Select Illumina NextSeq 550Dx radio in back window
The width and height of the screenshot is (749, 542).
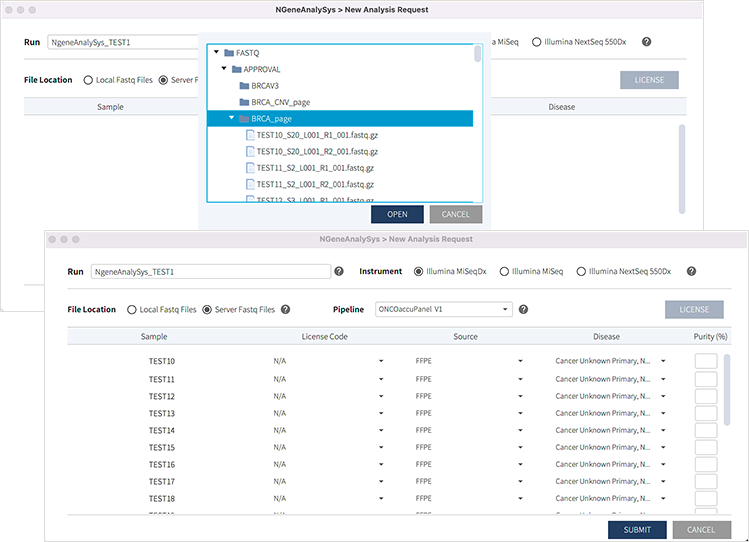pyautogui.click(x=536, y=42)
